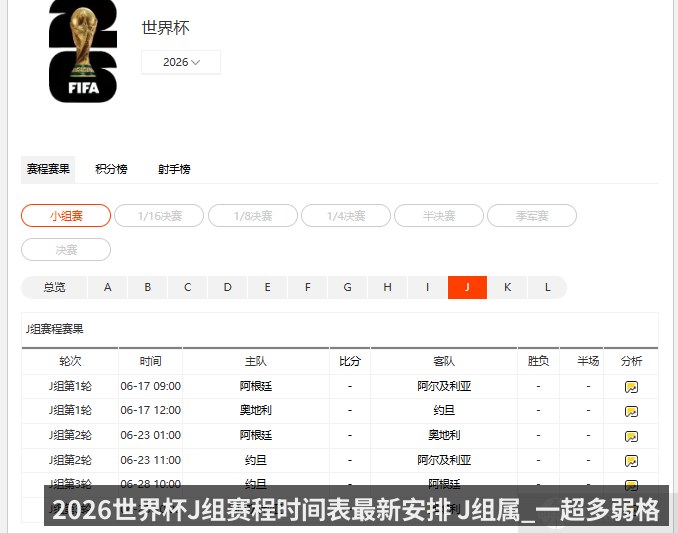Select the highlighted group J tab
The height and width of the screenshot is (533, 678).
click(x=467, y=287)
